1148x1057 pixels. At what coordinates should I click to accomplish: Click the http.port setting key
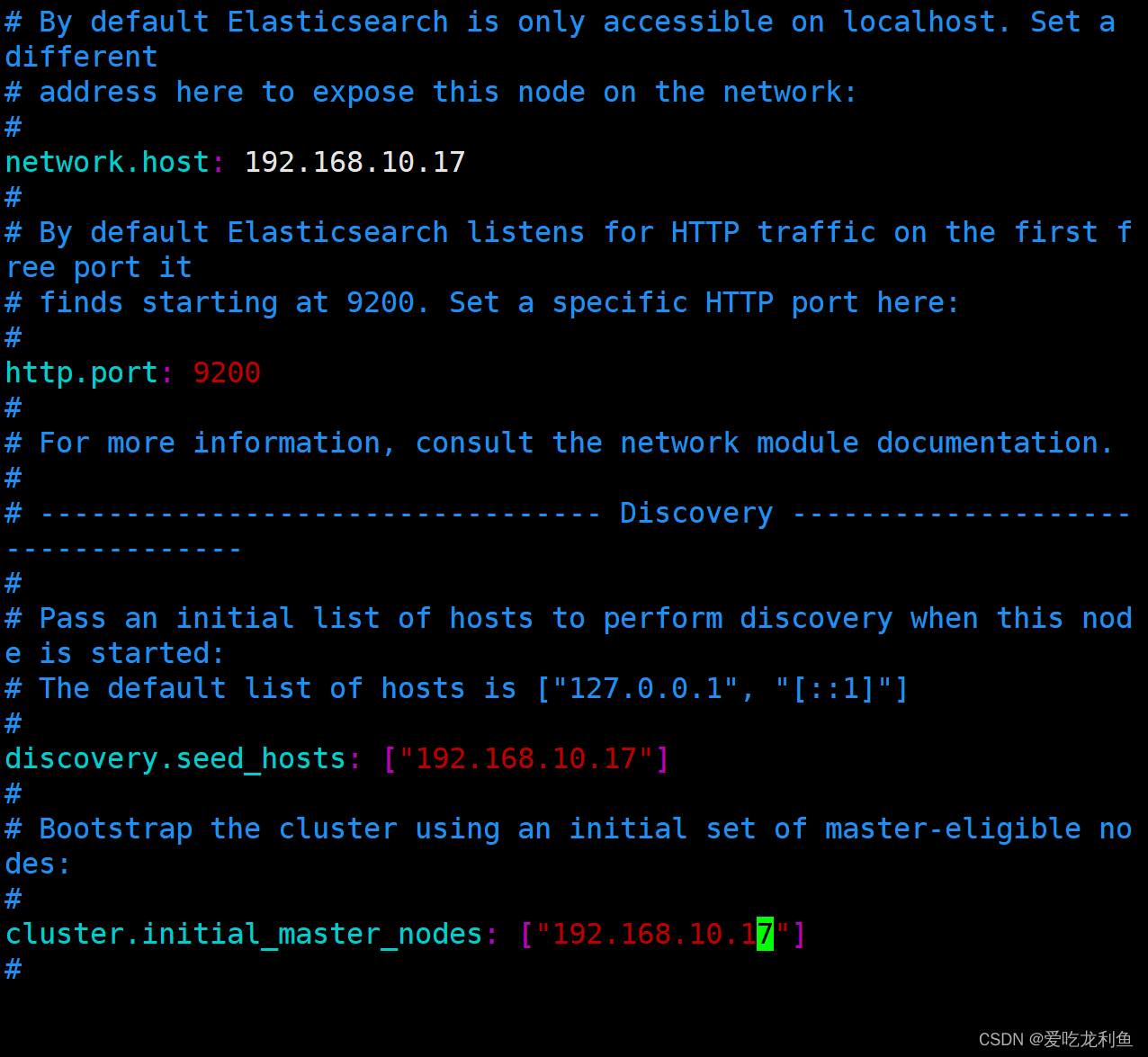pyautogui.click(x=82, y=373)
